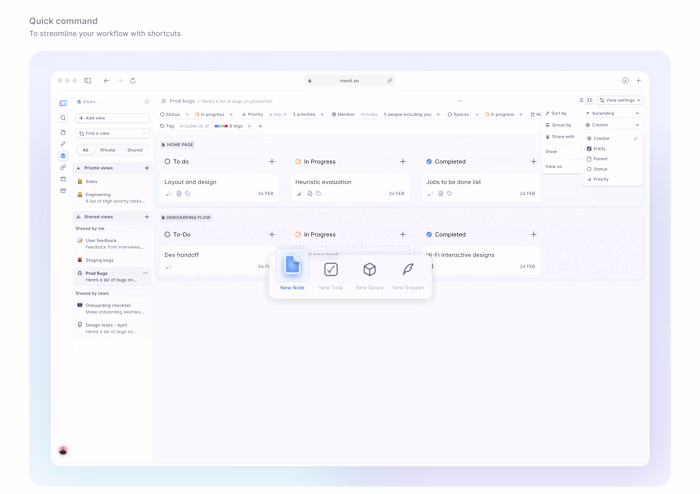Click the New Note document icon
Viewport: 700px width, 494px height.
click(x=292, y=265)
